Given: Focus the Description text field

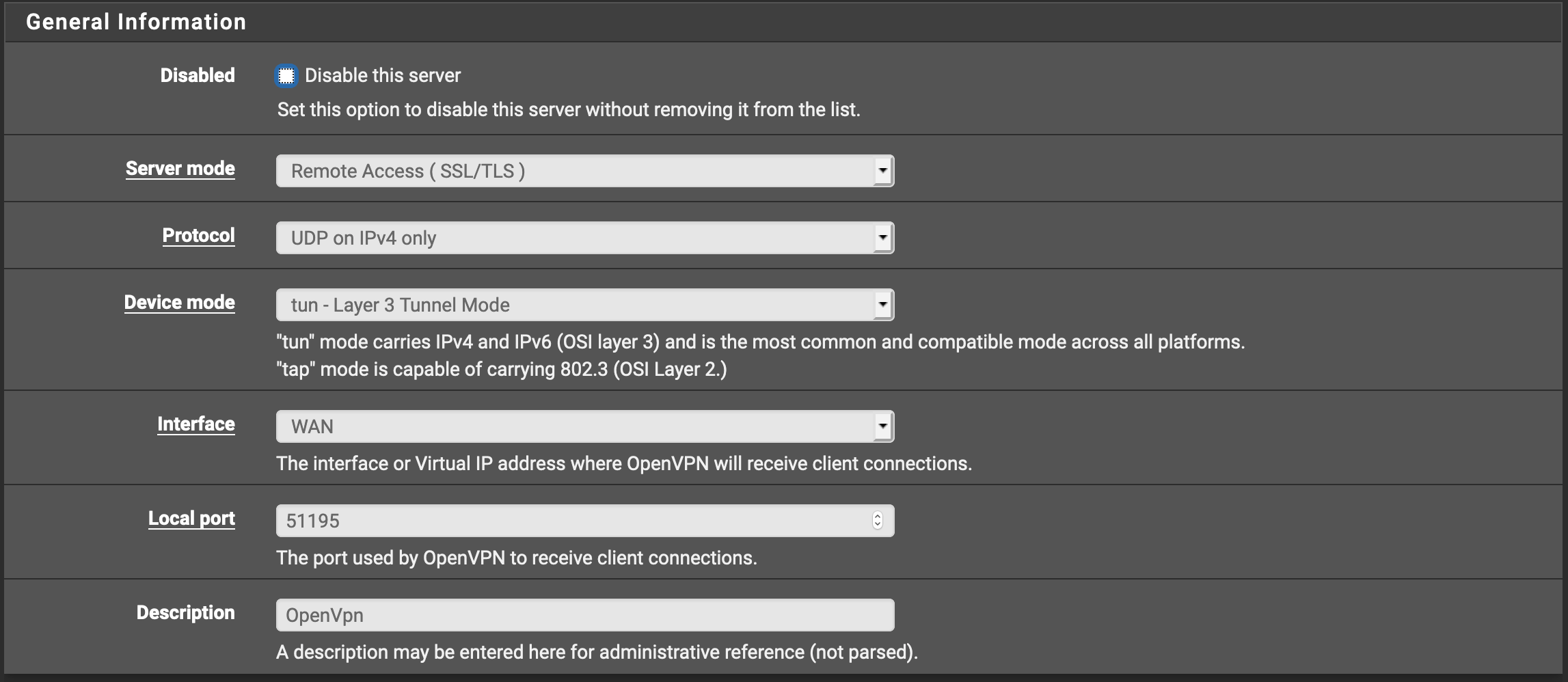Looking at the screenshot, I should click(584, 615).
